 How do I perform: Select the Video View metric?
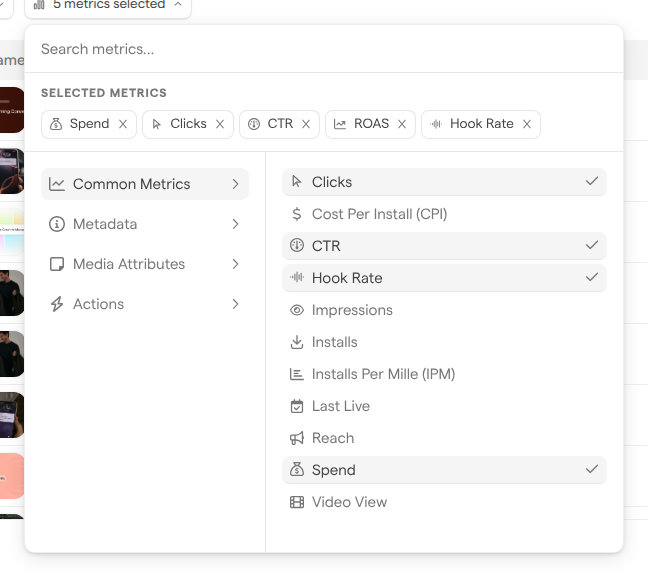(x=444, y=502)
